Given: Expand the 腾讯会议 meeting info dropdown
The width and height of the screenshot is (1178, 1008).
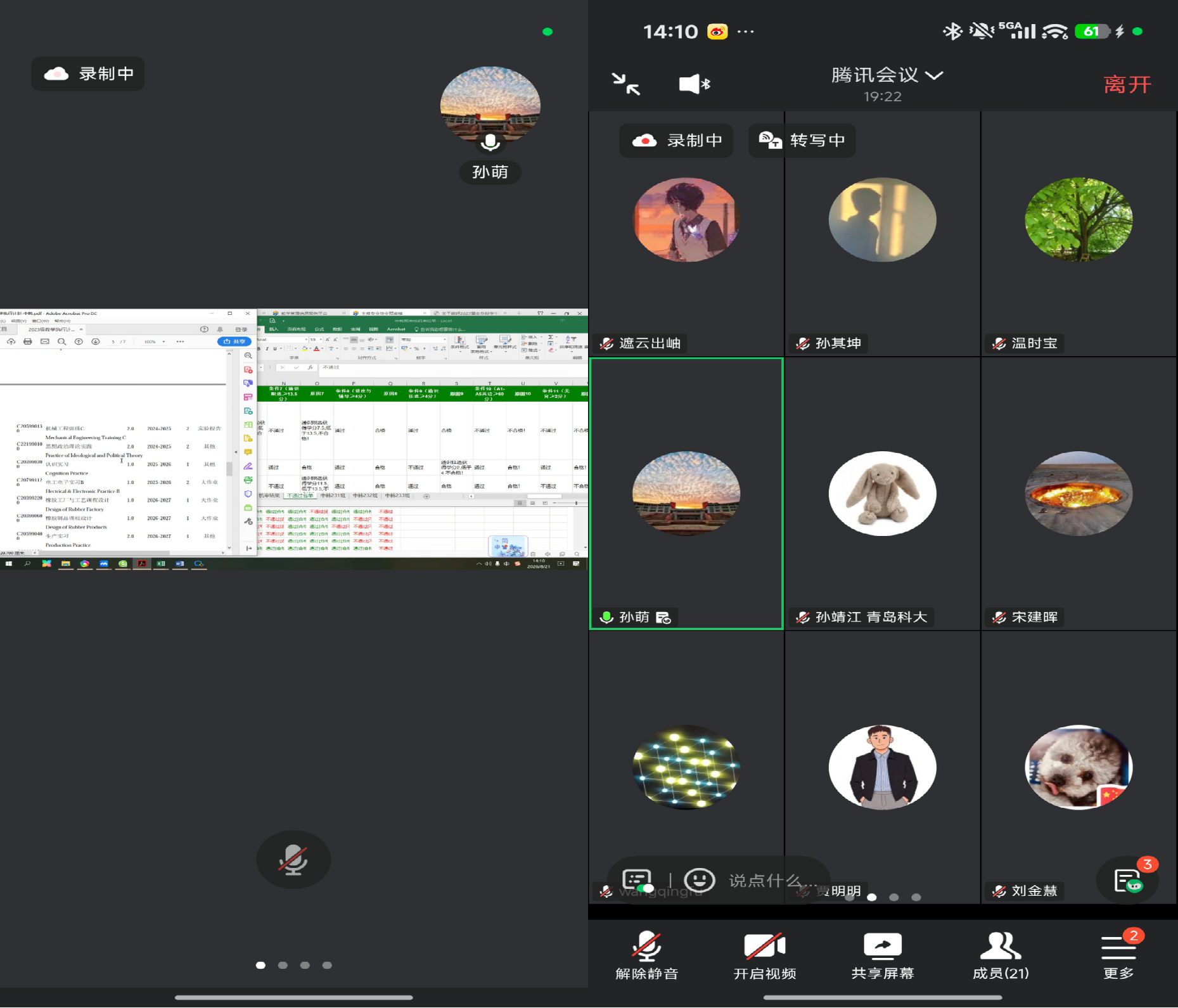Looking at the screenshot, I should point(887,75).
